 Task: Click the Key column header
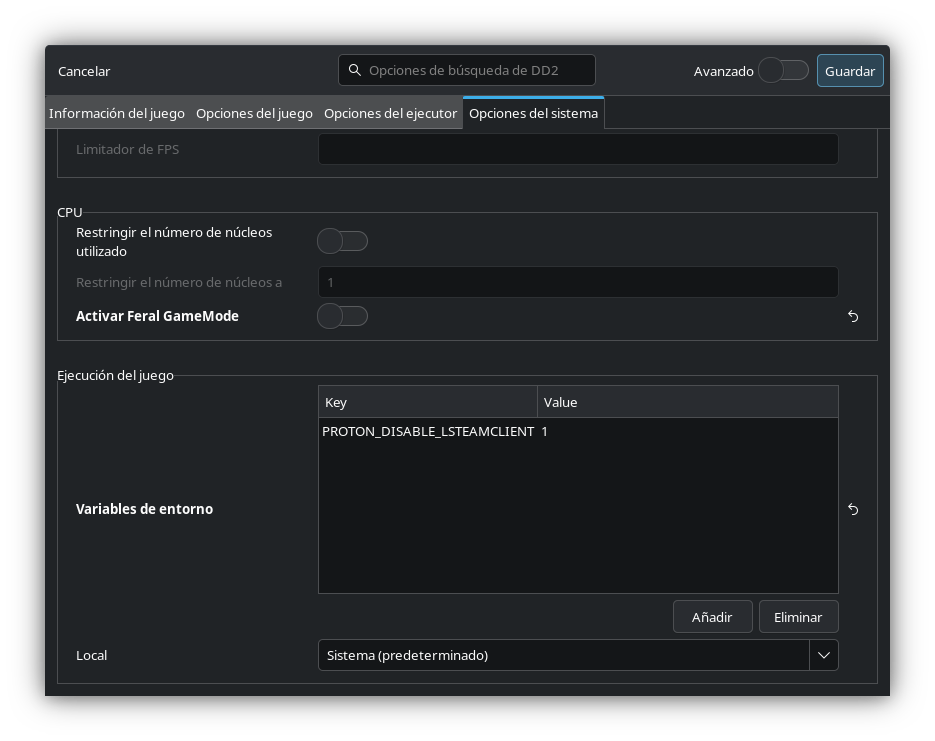[x=428, y=402]
